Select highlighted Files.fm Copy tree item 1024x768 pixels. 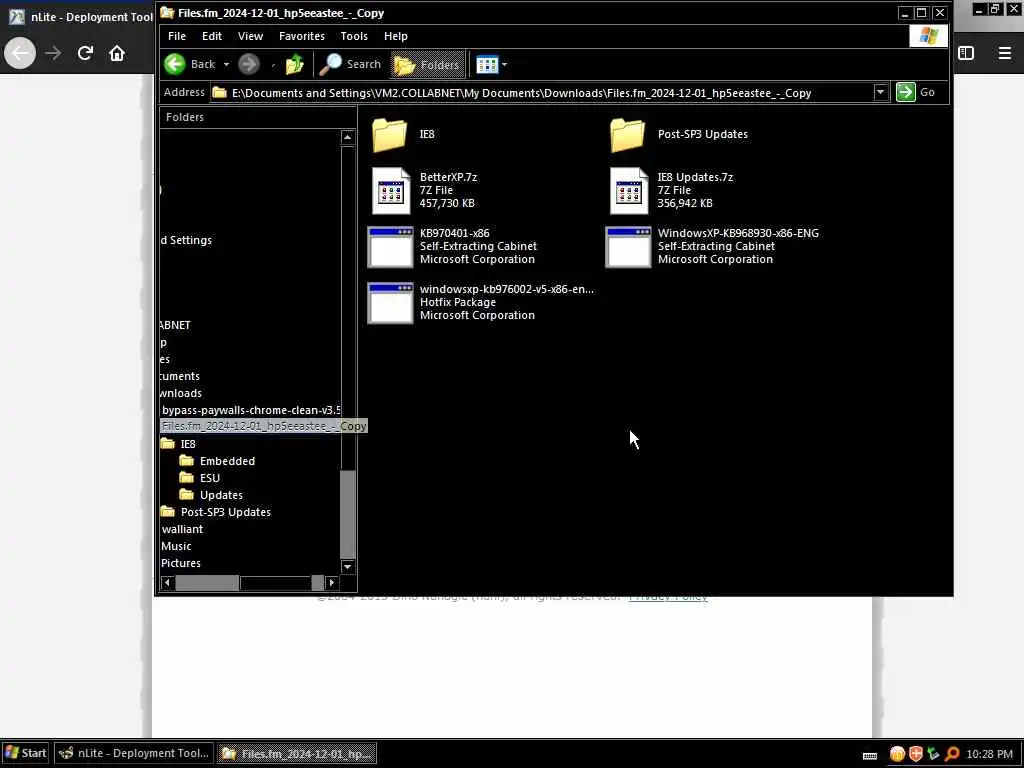click(264, 426)
